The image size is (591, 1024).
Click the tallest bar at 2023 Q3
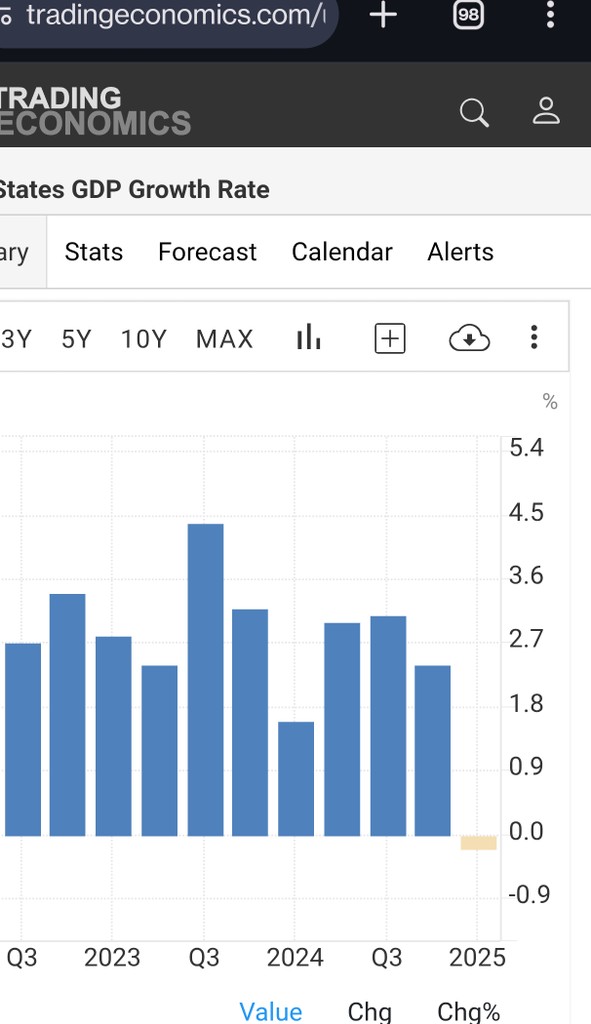pos(206,680)
